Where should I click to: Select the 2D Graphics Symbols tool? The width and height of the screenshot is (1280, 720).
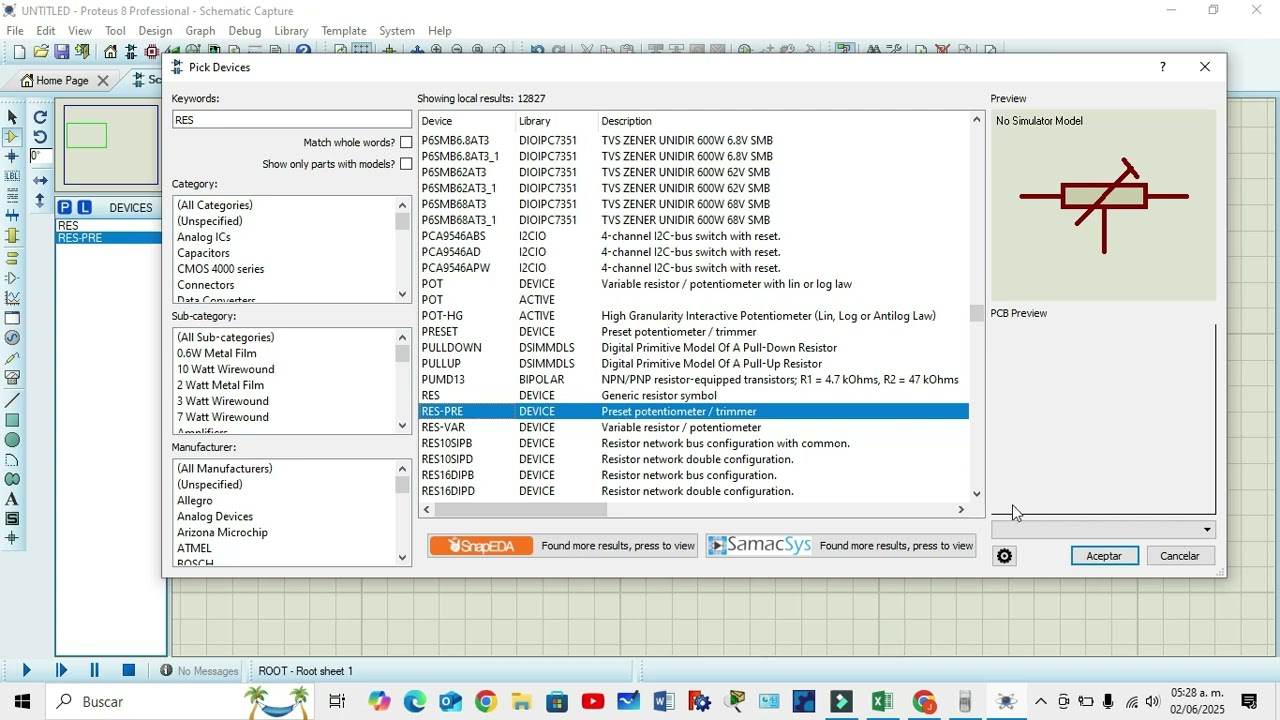[x=12, y=519]
